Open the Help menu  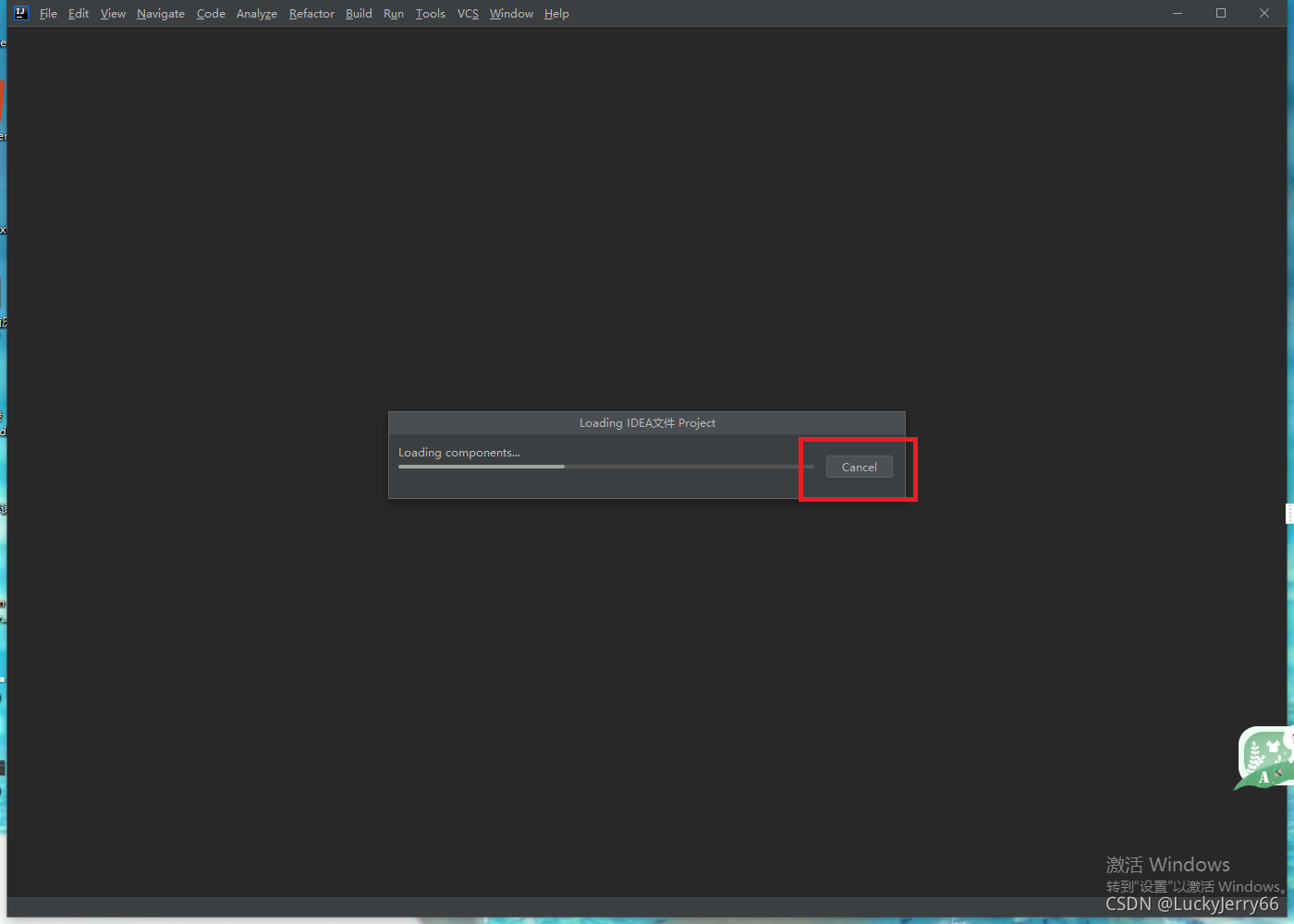click(556, 14)
